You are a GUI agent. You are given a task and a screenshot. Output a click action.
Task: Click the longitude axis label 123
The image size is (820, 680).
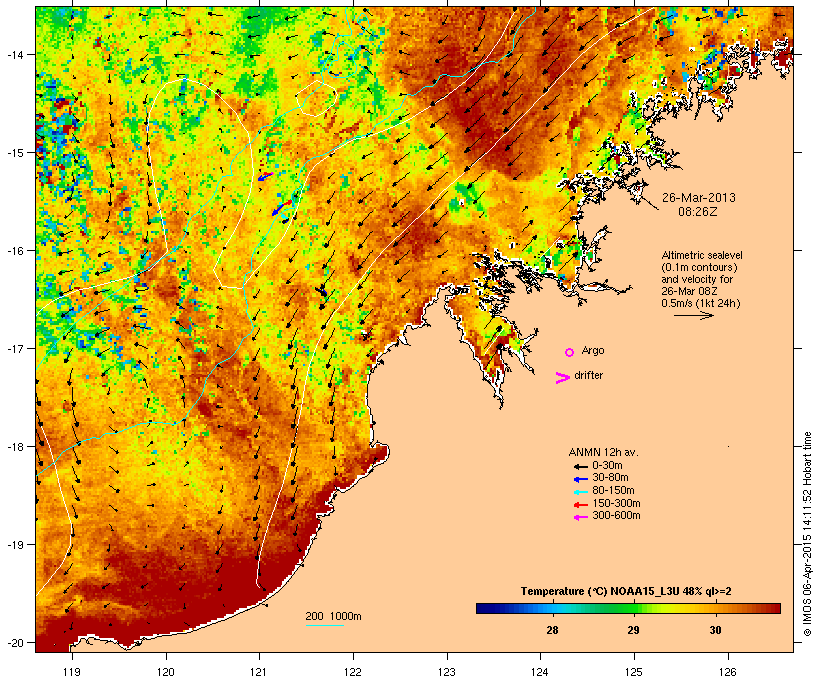coord(447,672)
